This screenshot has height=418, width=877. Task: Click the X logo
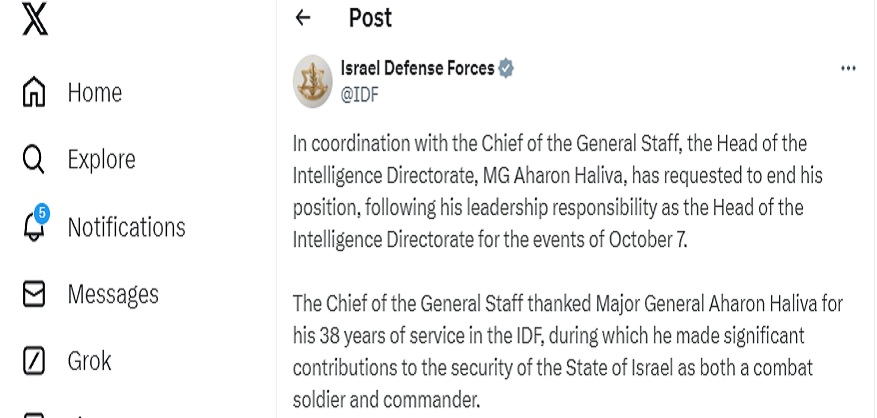[34, 22]
